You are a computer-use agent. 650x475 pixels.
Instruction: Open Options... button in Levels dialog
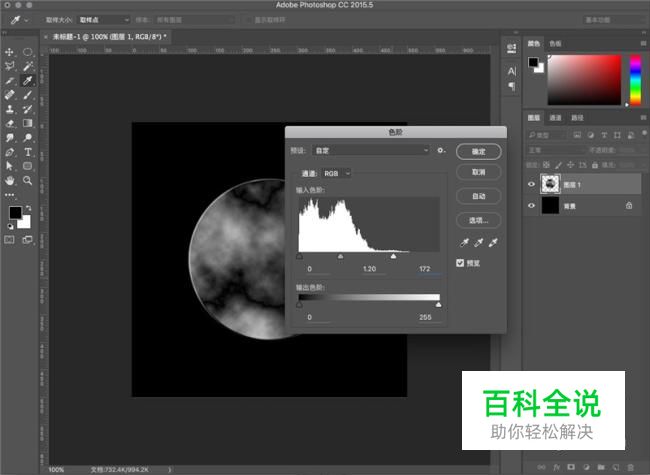click(479, 220)
